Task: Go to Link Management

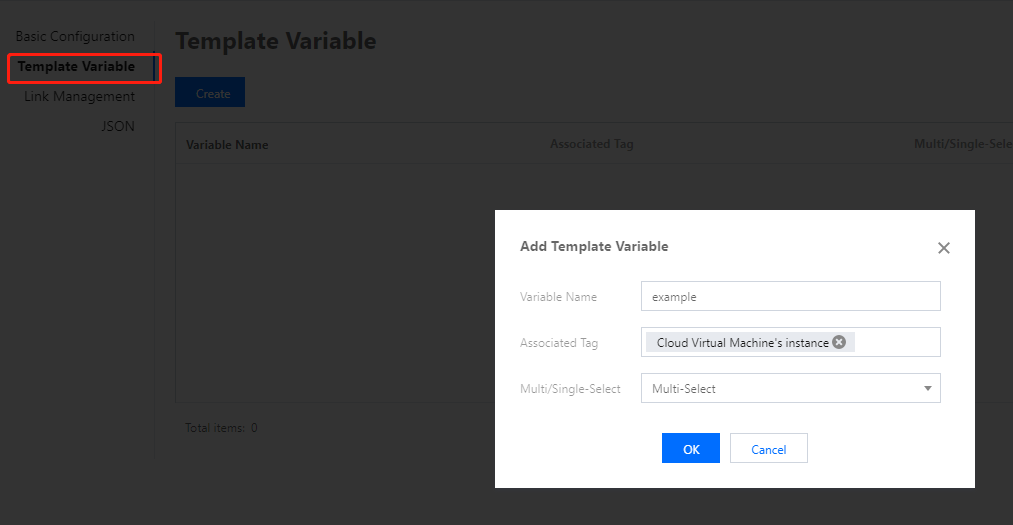Action: coord(79,97)
